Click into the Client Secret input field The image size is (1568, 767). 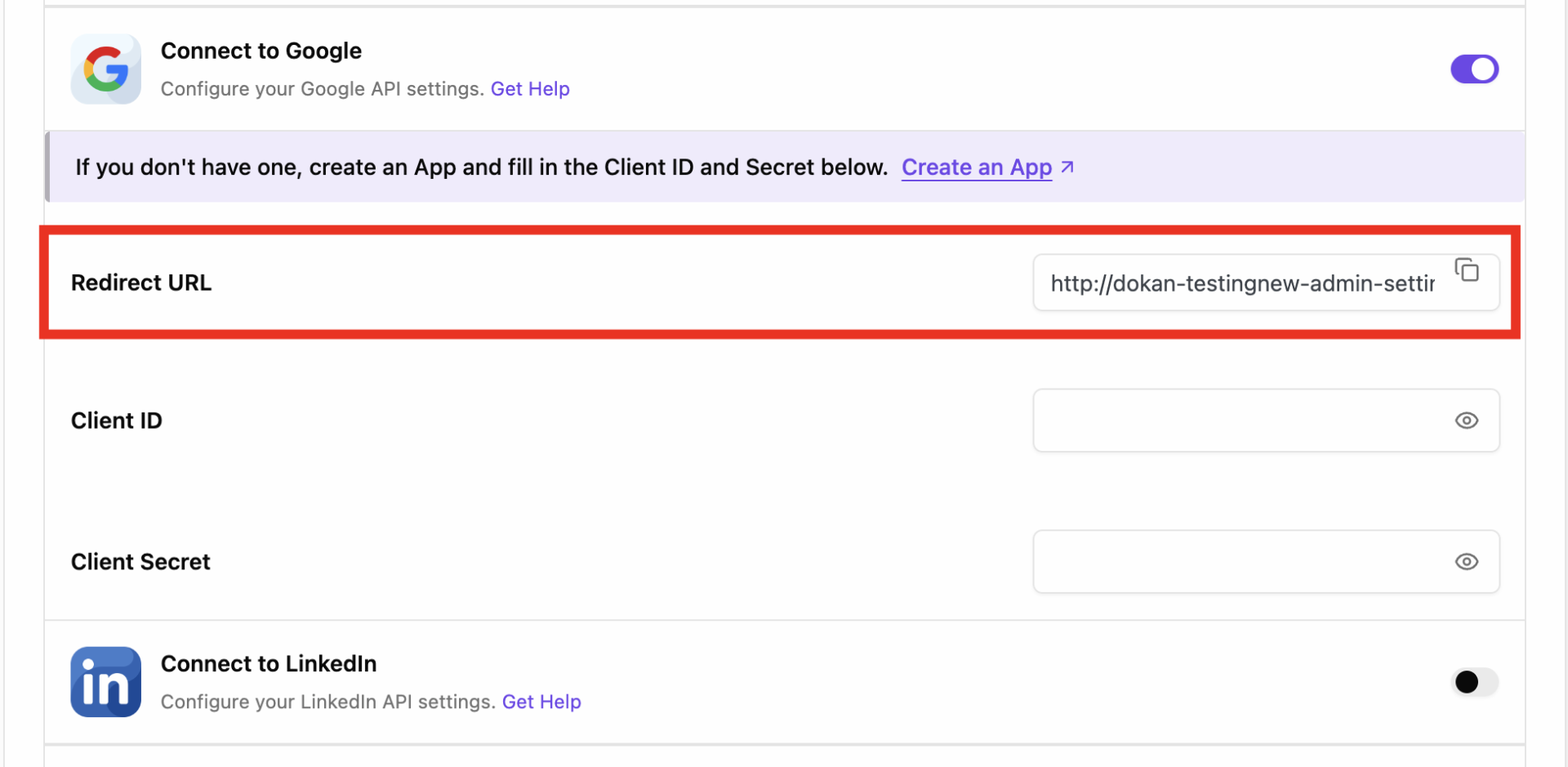pos(1266,562)
